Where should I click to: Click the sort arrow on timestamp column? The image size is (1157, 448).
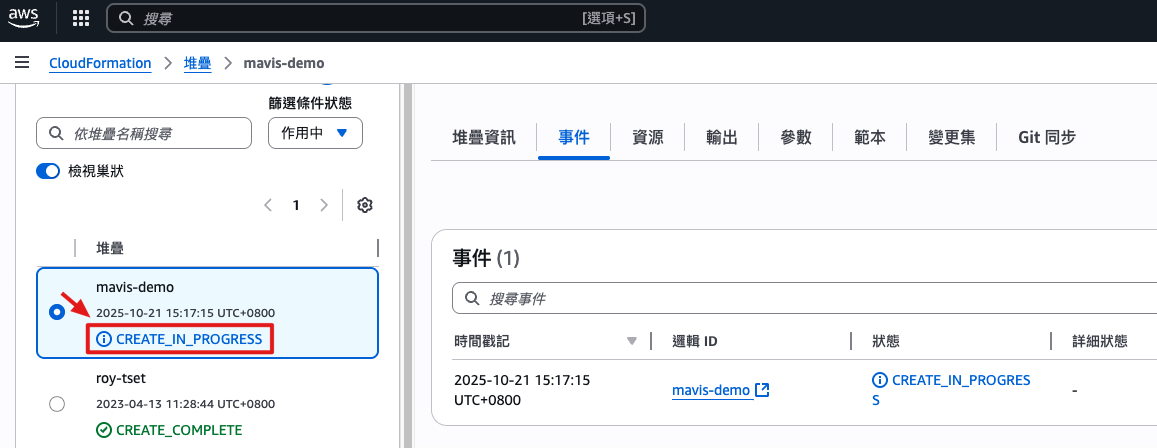(631, 341)
